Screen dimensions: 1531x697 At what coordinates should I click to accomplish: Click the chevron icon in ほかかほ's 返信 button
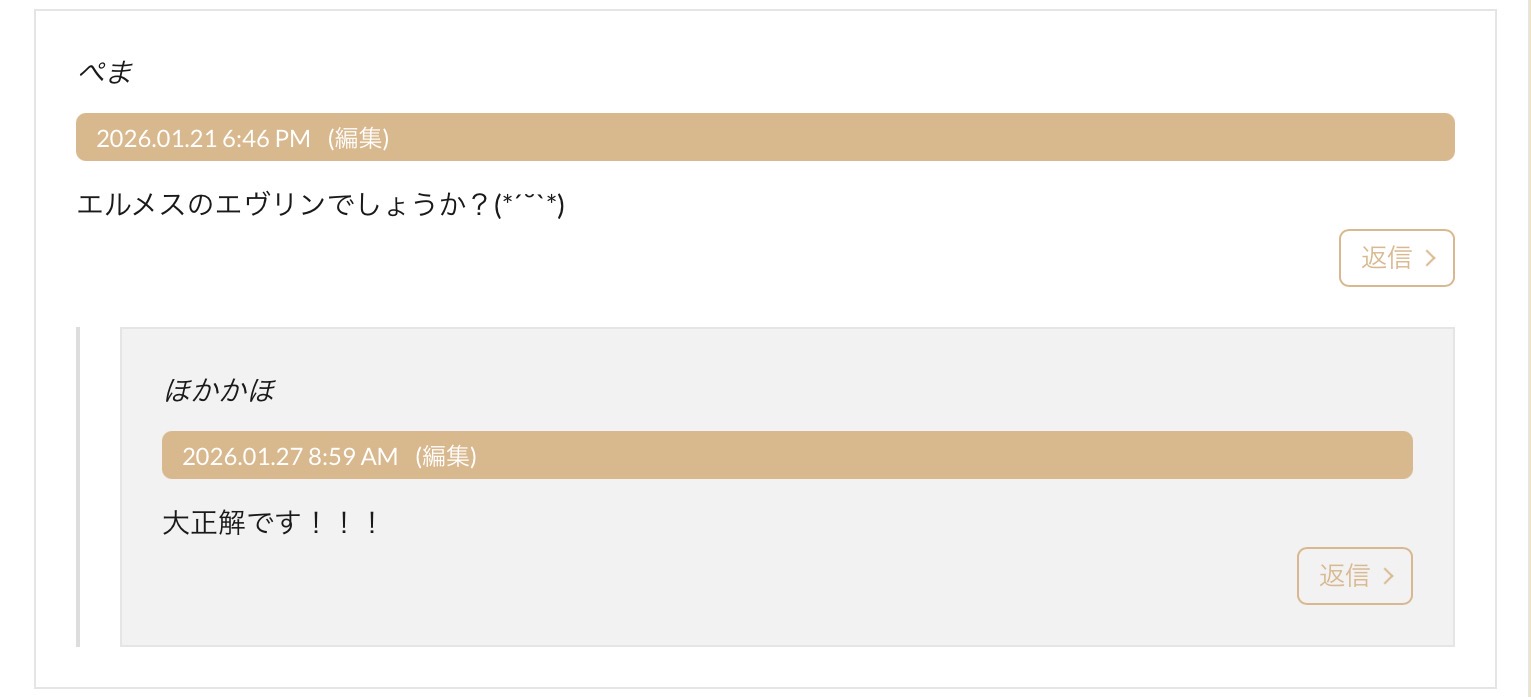coord(1388,576)
